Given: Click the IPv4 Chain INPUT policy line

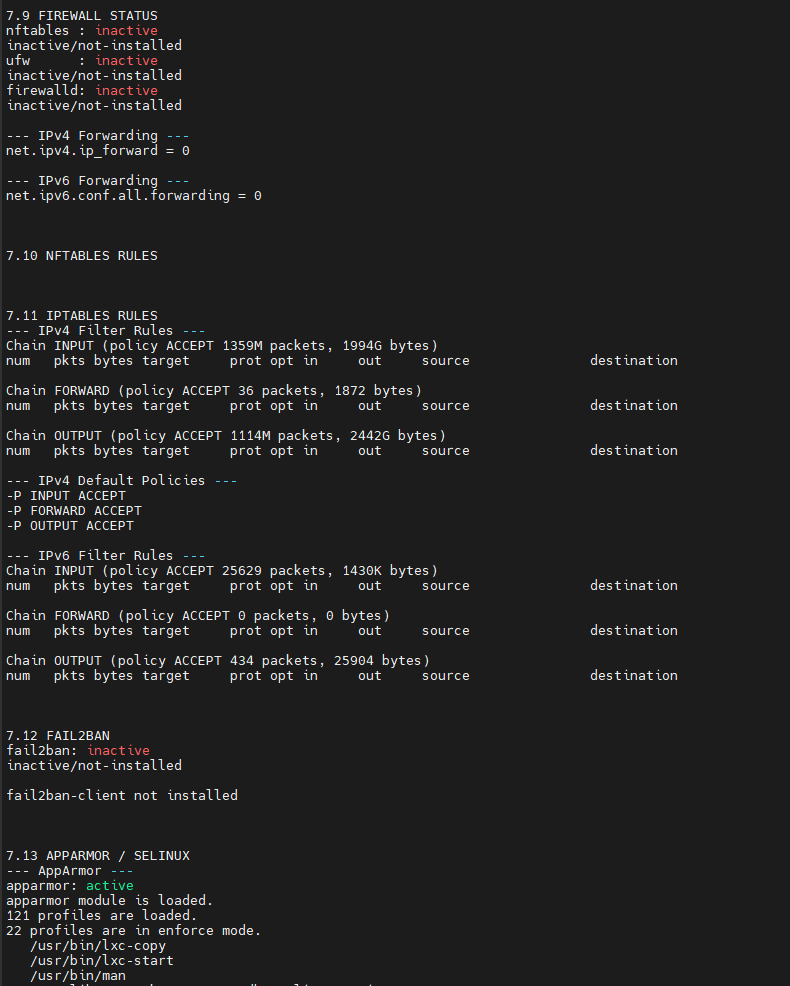Looking at the screenshot, I should pos(221,346).
